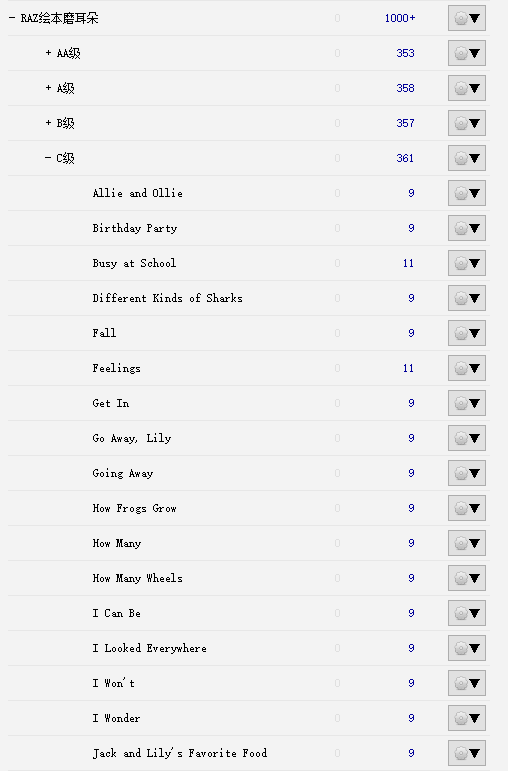
Task: Open gear menu for Birthday Party row
Action: coord(467,228)
